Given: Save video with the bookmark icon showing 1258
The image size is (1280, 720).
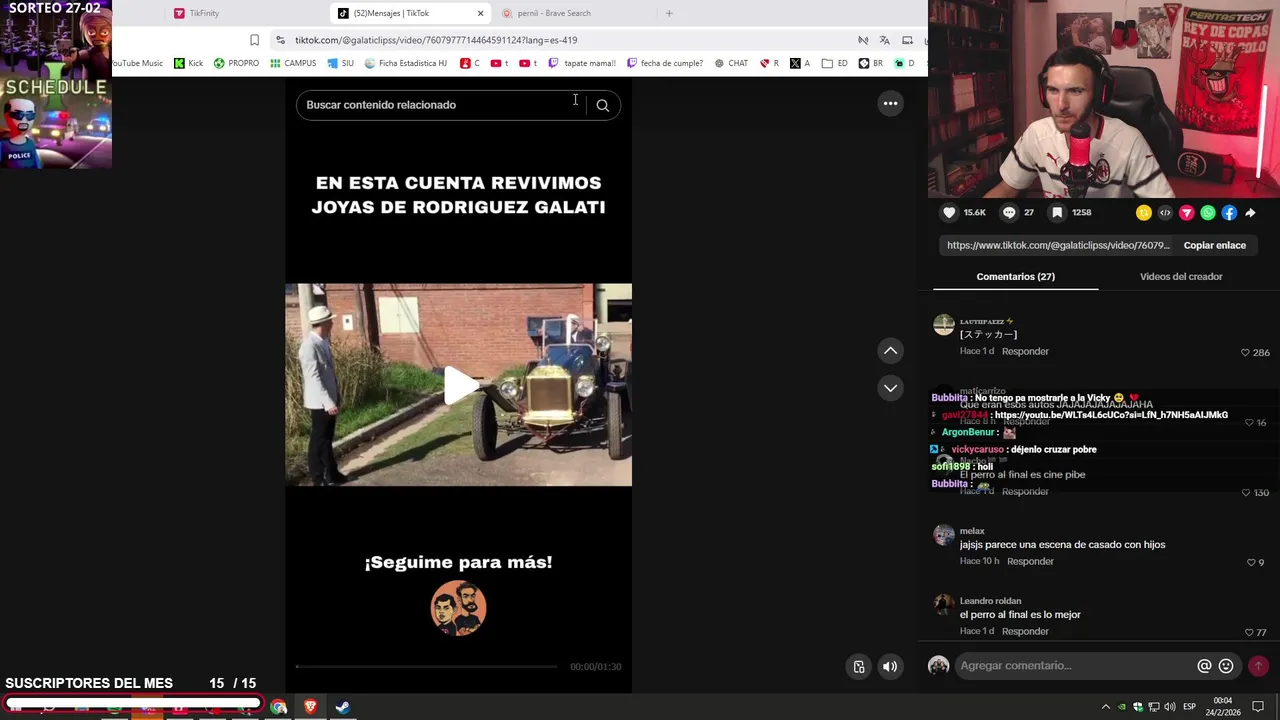Looking at the screenshot, I should click(1057, 212).
